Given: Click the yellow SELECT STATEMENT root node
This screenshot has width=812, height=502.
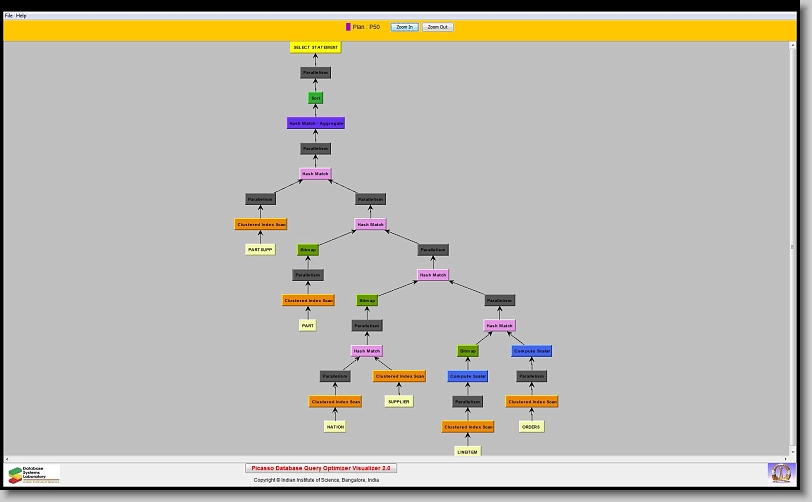Looking at the screenshot, I should point(315,47).
